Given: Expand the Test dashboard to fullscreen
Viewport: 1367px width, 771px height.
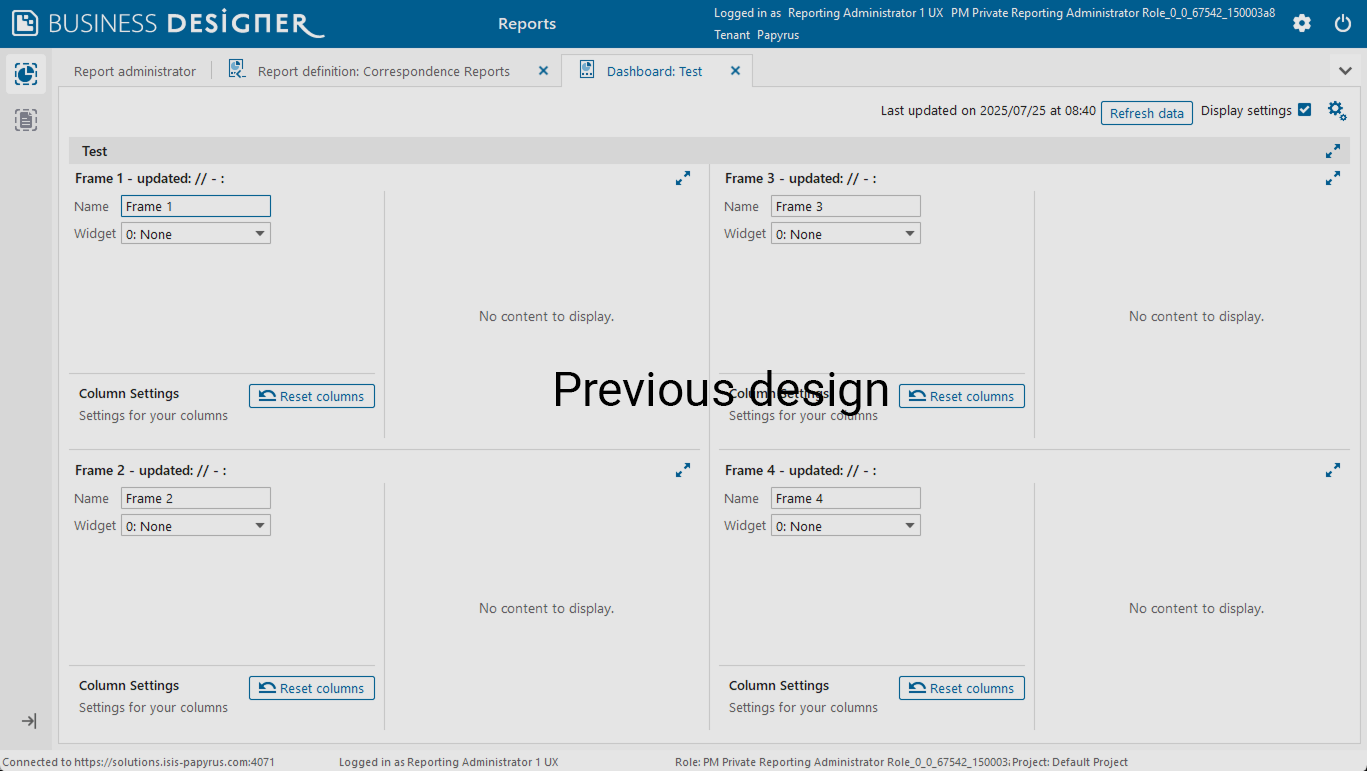Looking at the screenshot, I should [1332, 151].
